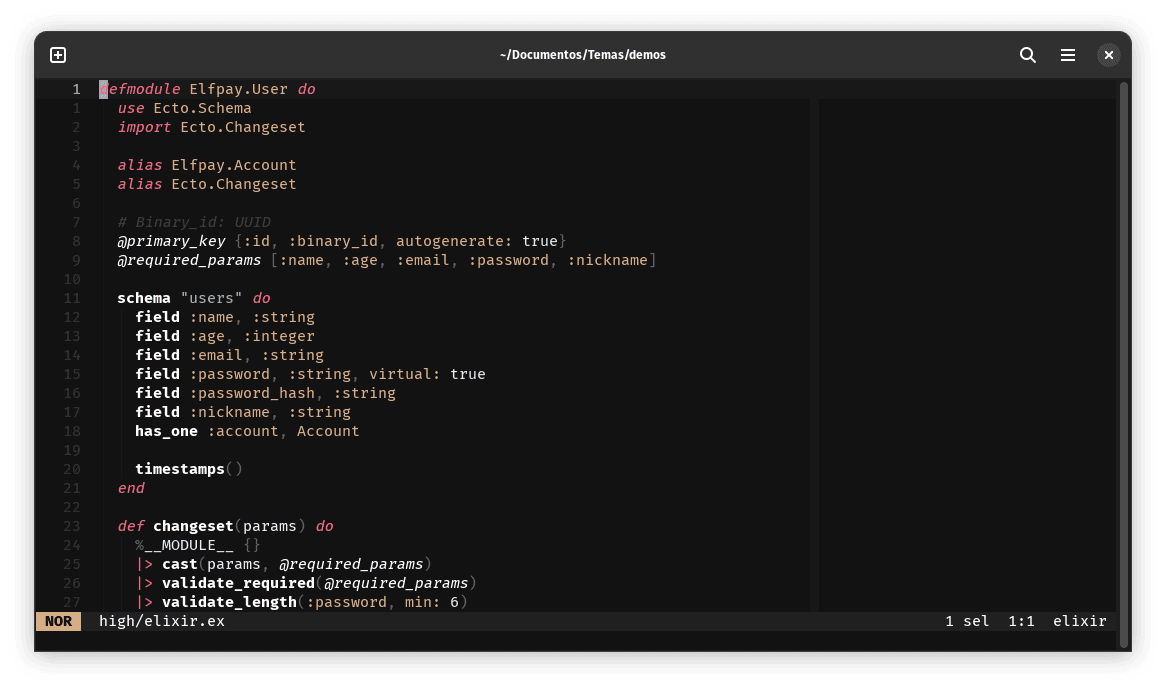Image resolution: width=1166 pixels, height=689 pixels.
Task: Click ':email' in field :email line
Action: 216,355
